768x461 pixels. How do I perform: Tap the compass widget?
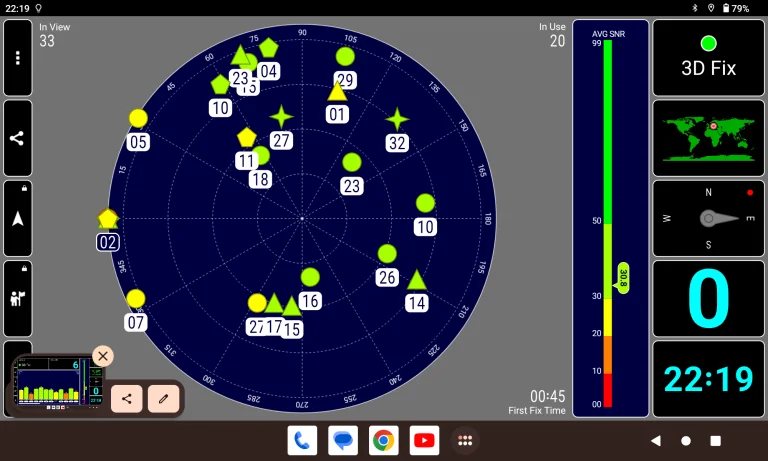708,218
